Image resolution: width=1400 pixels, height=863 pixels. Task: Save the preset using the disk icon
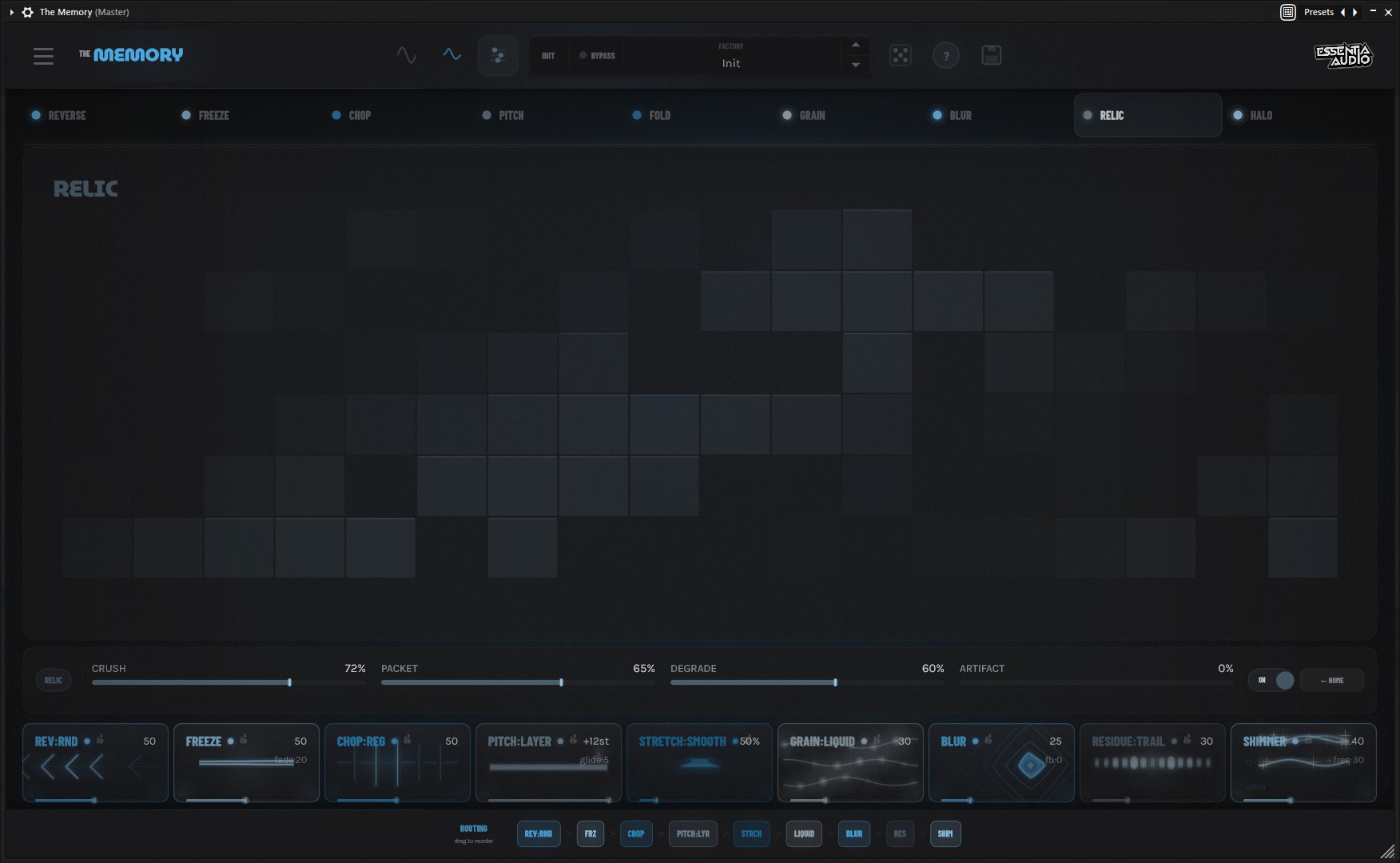[992, 55]
